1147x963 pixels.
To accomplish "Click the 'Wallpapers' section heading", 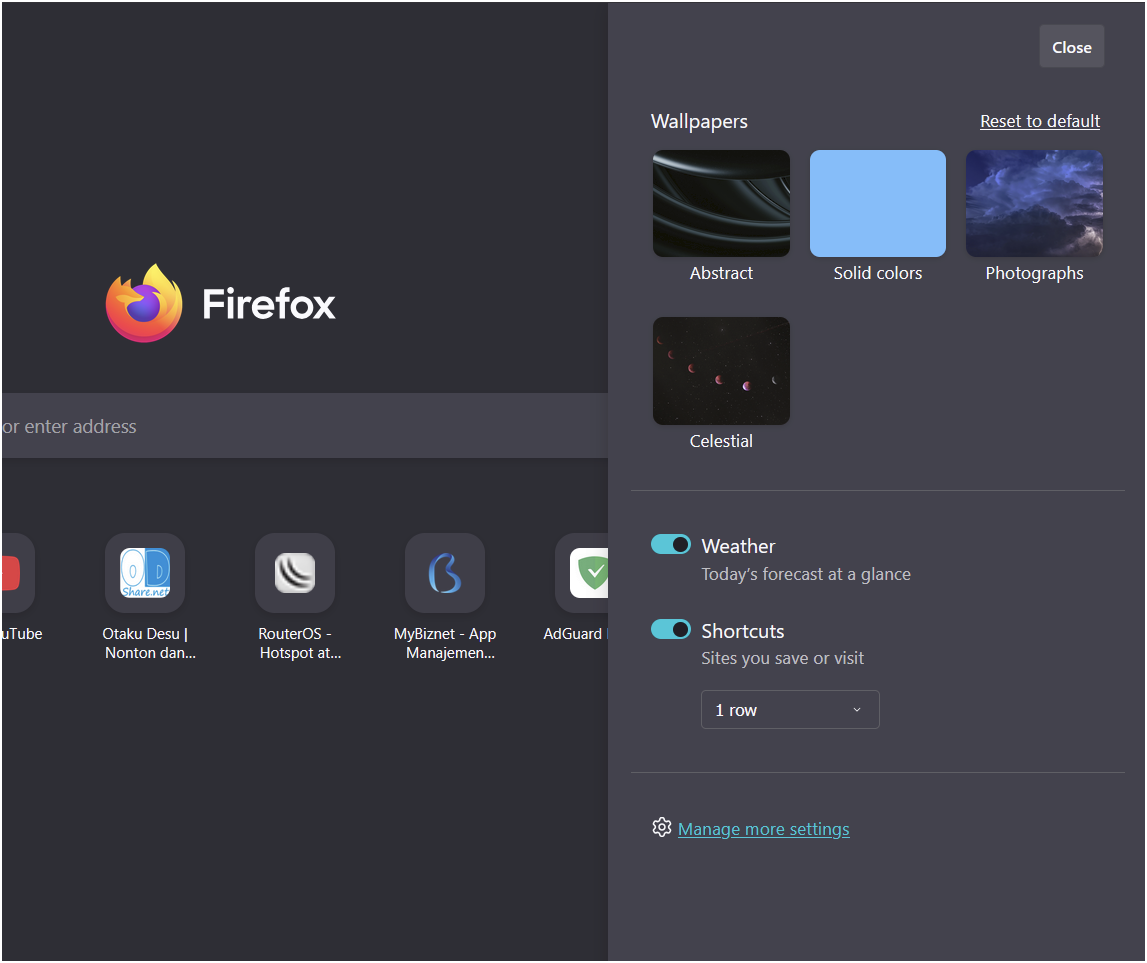I will coord(699,121).
